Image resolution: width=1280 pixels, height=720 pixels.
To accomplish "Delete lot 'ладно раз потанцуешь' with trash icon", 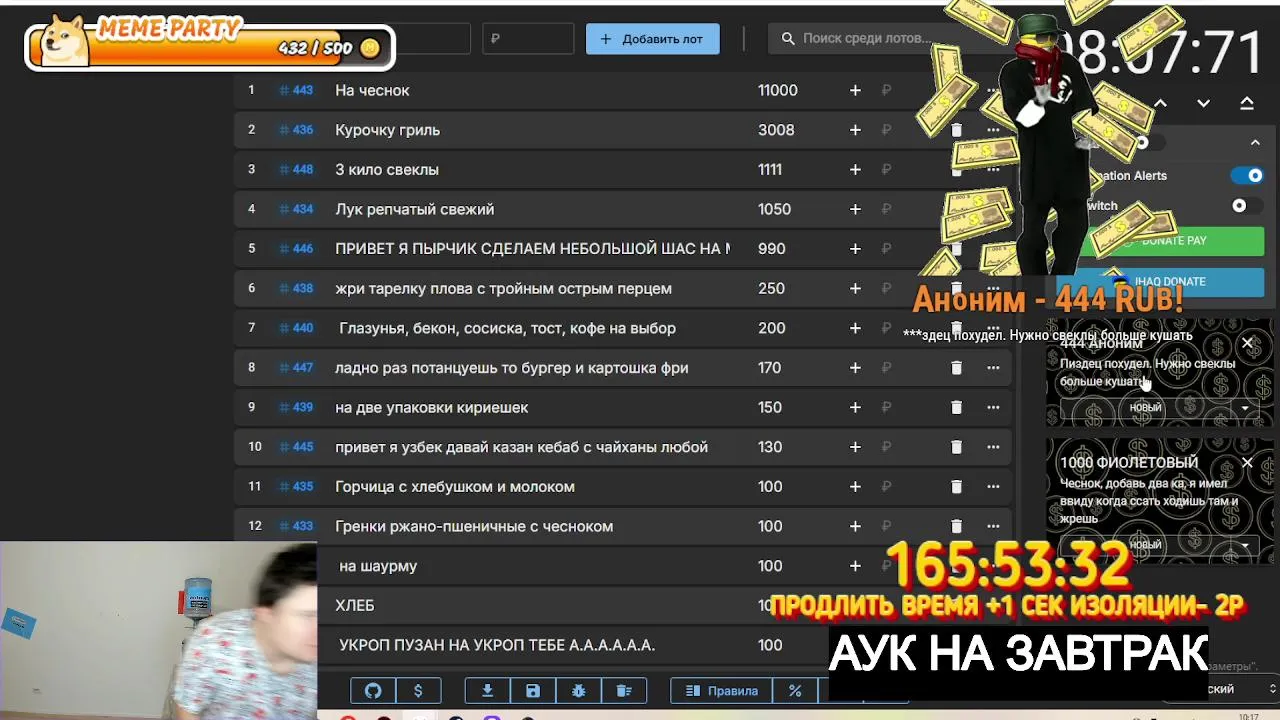I will 956,368.
